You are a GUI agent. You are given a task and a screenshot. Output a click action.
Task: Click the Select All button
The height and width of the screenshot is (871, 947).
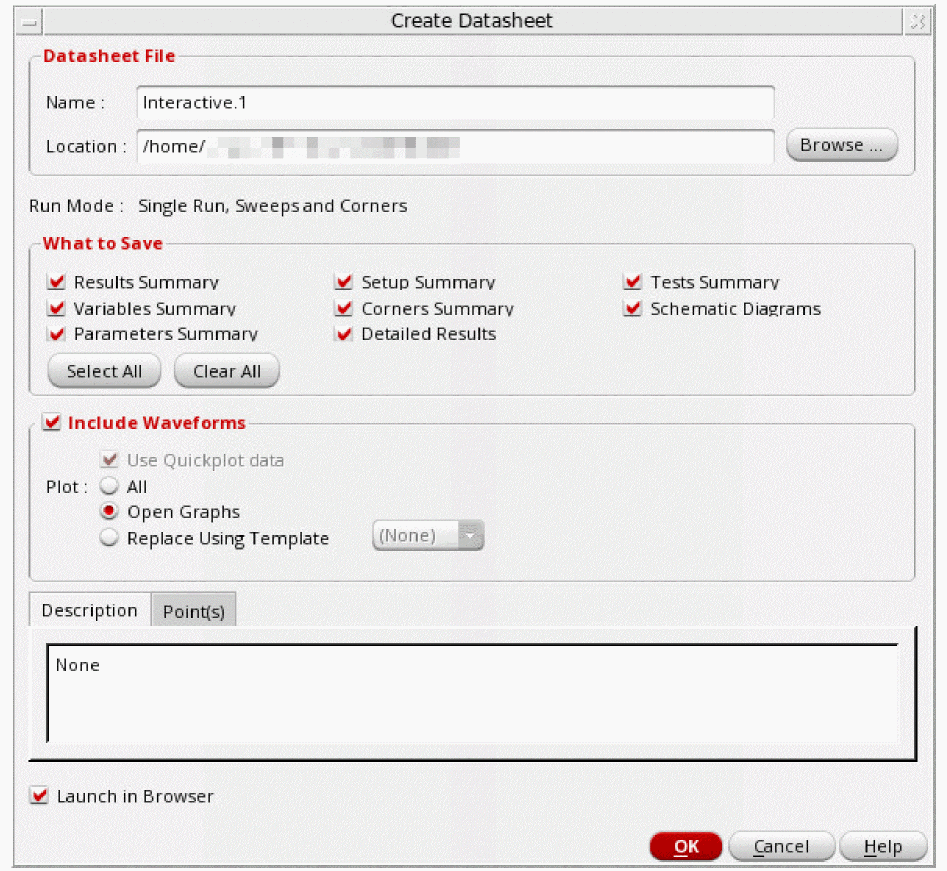pos(104,371)
